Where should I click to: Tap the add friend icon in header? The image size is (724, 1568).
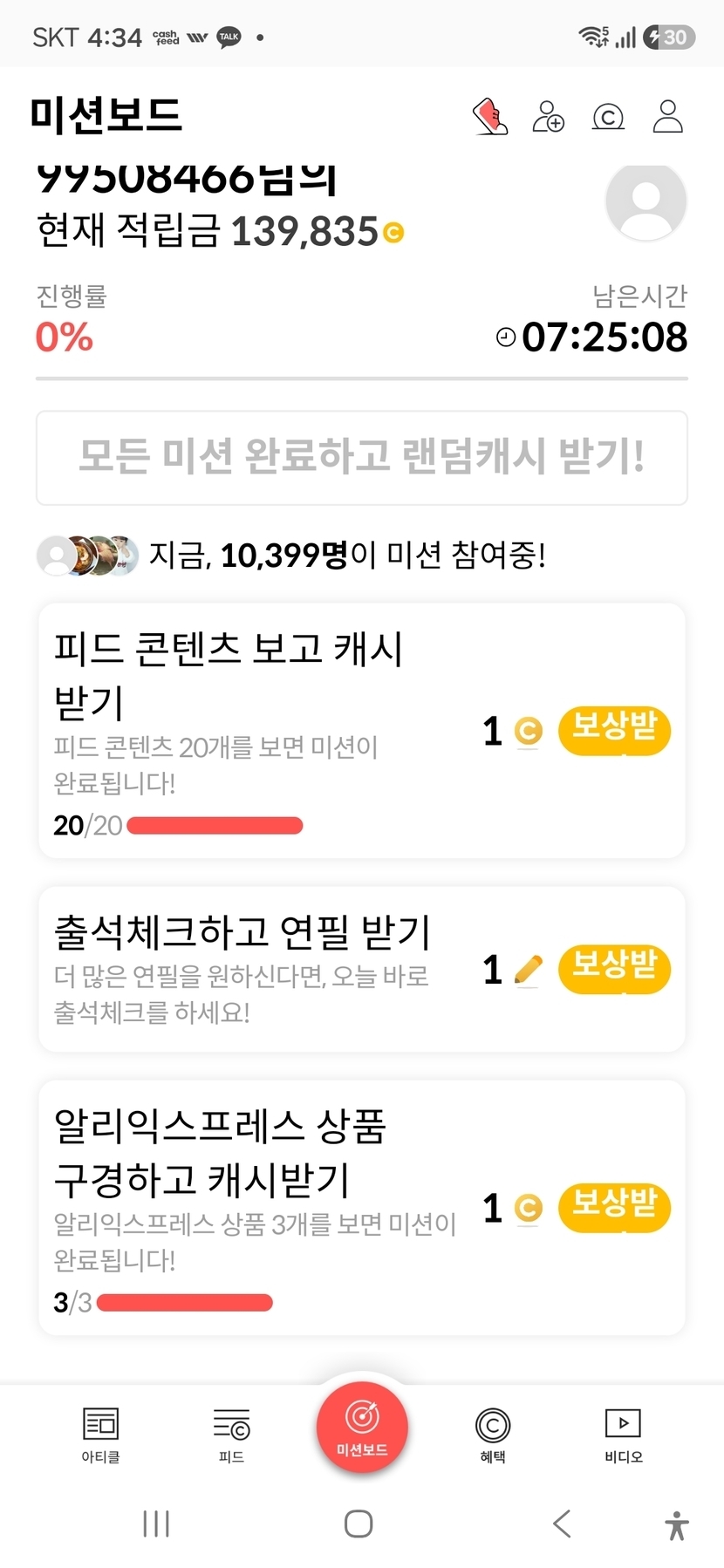[x=549, y=116]
